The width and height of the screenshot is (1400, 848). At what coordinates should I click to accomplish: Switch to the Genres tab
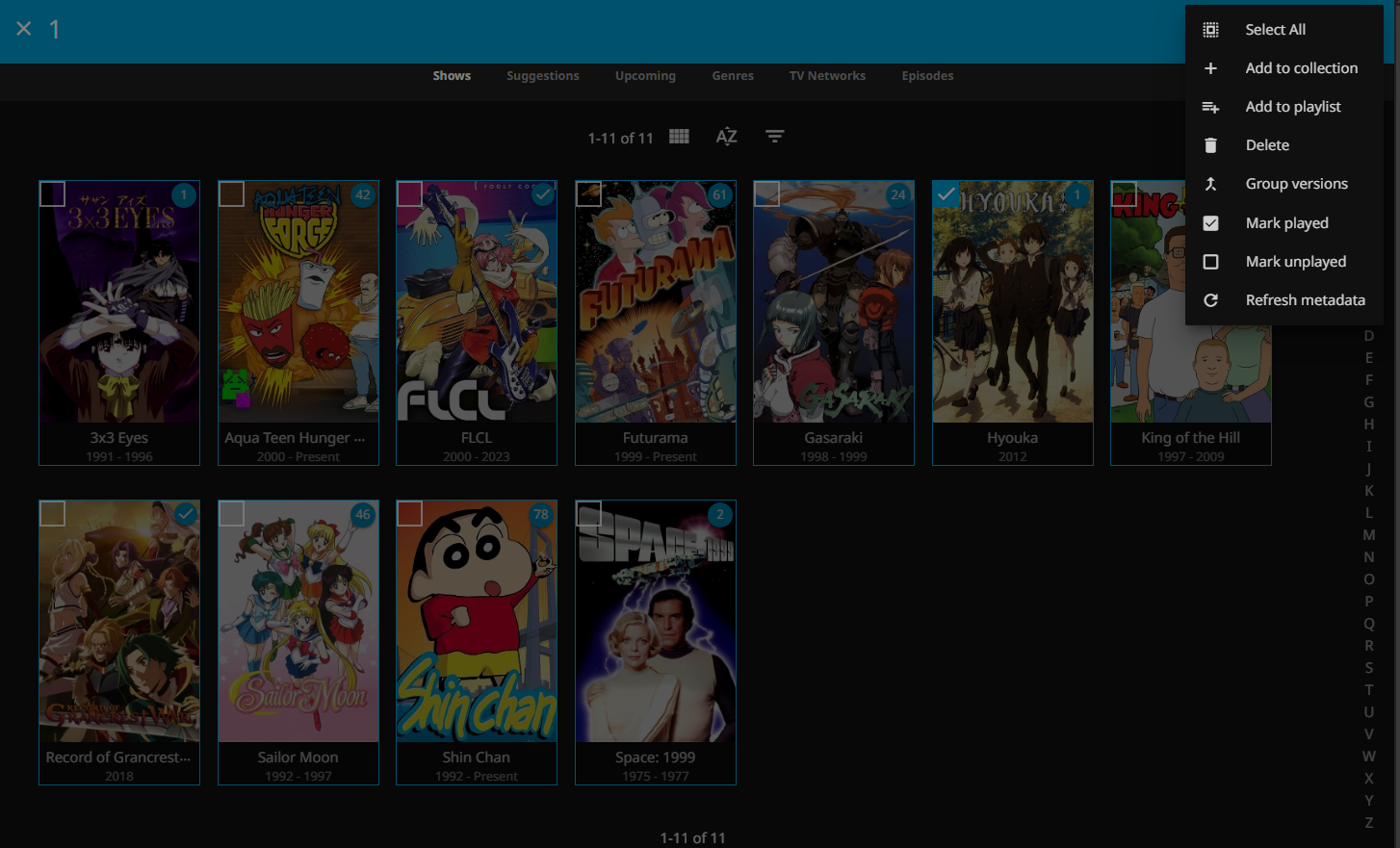tap(733, 76)
